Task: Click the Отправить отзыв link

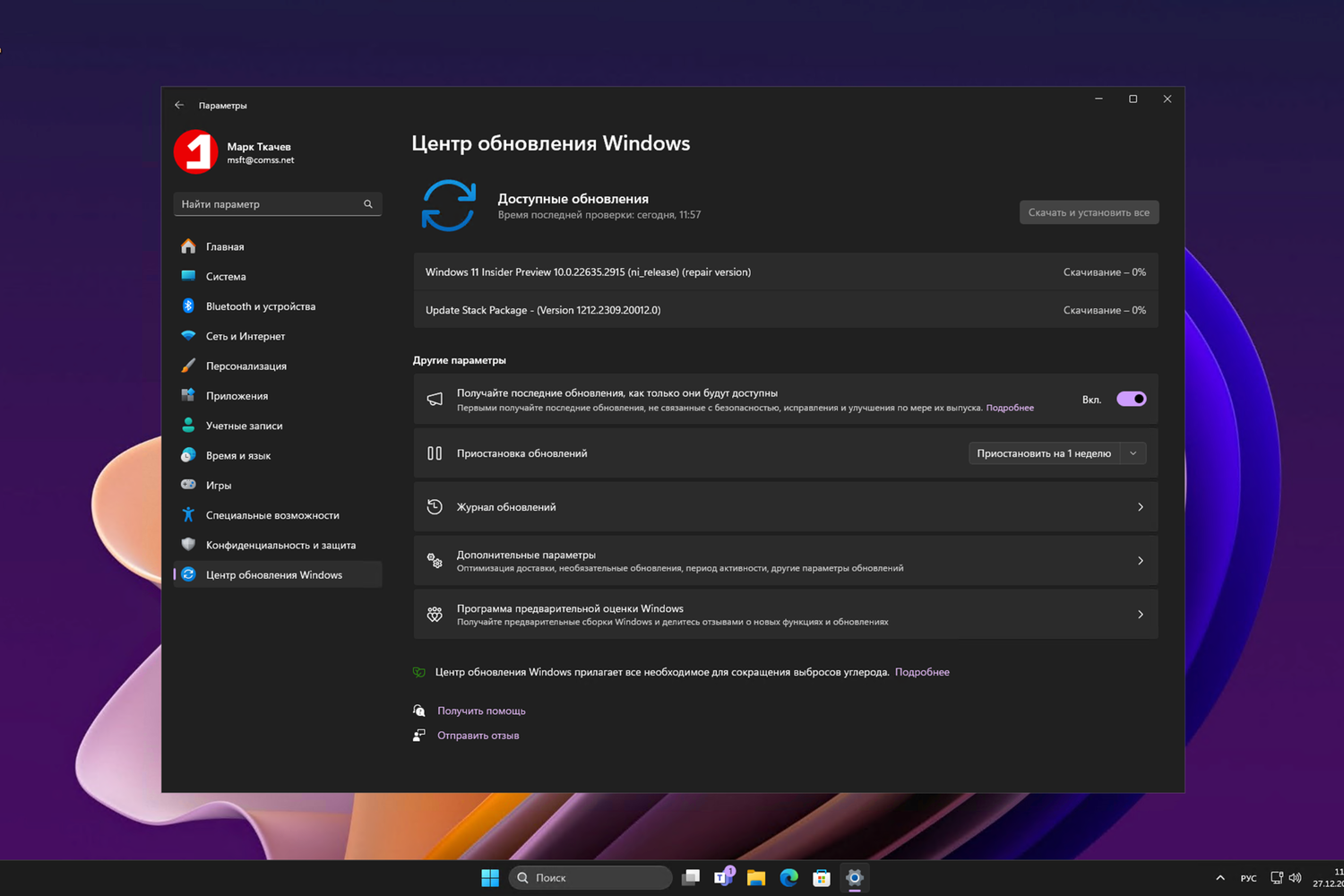Action: (x=478, y=736)
